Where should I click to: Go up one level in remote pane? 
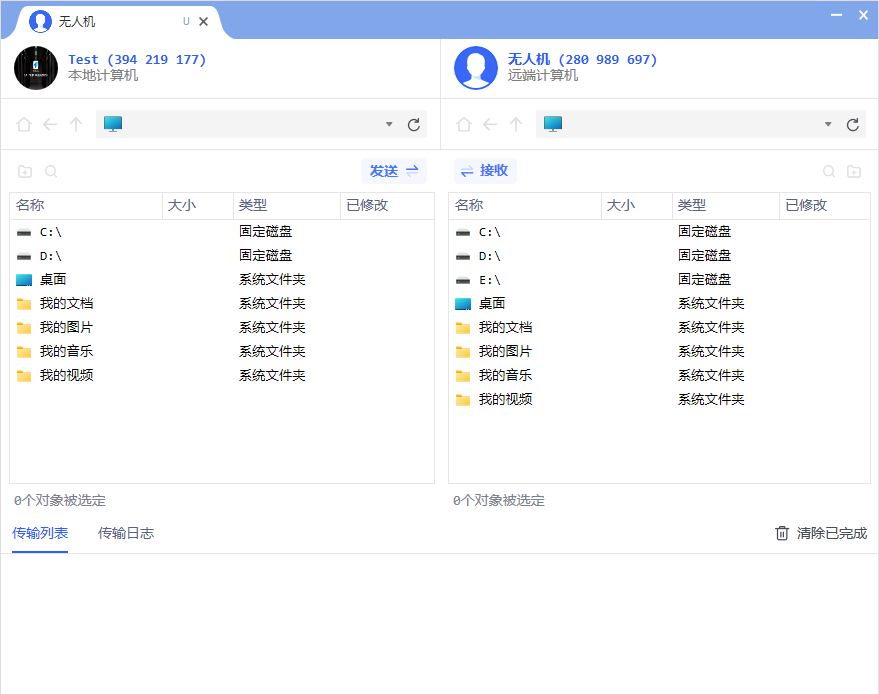pos(516,124)
